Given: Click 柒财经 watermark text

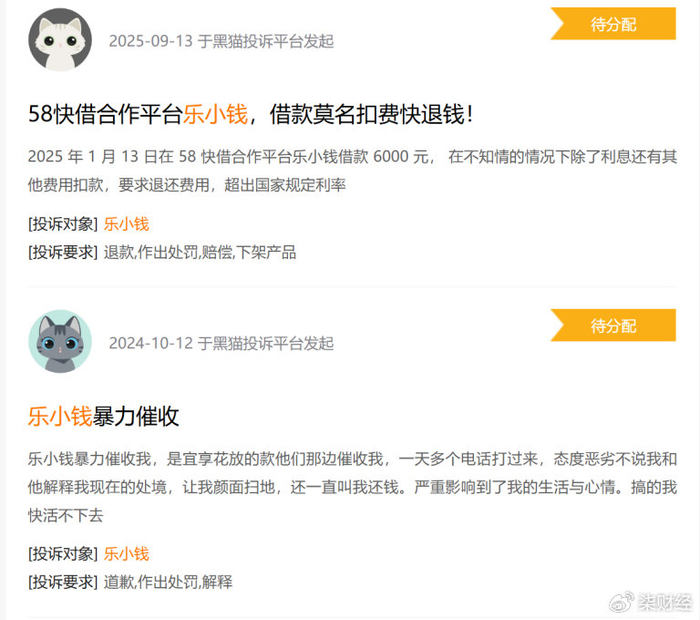Looking at the screenshot, I should (665, 603).
